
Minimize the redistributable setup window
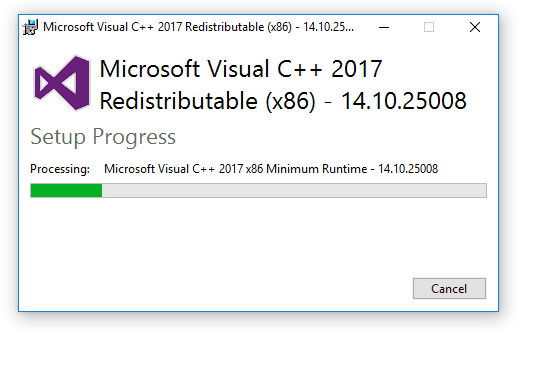click(x=384, y=27)
